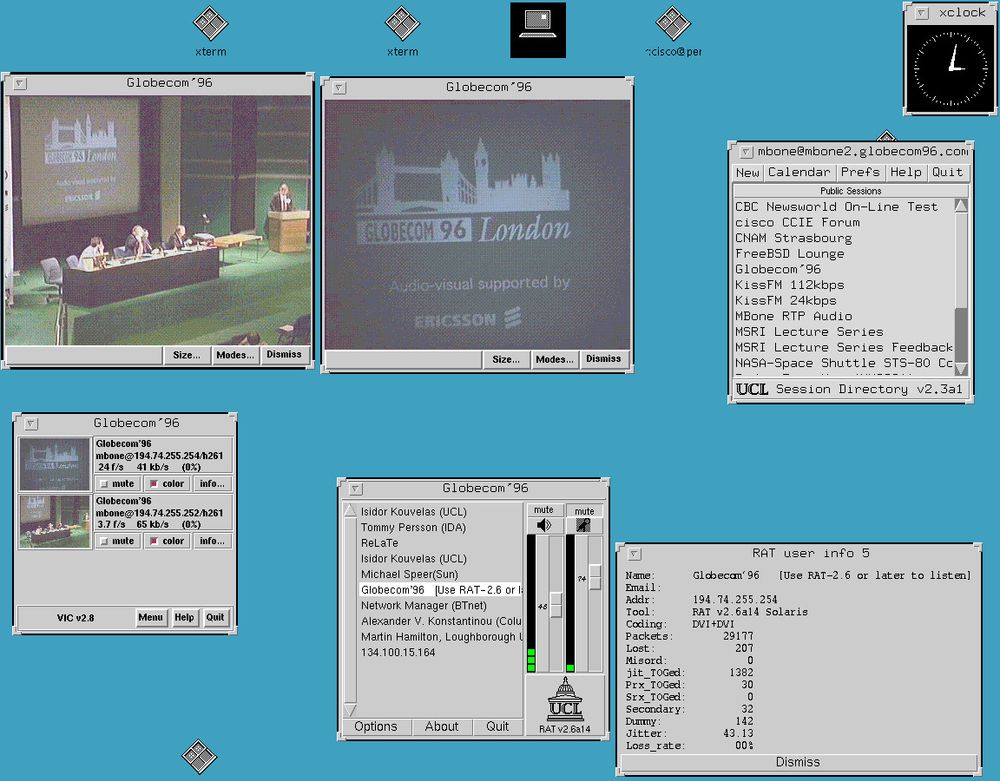Adjust speaker volume slider at 46
This screenshot has height=781, width=1000.
(556, 604)
